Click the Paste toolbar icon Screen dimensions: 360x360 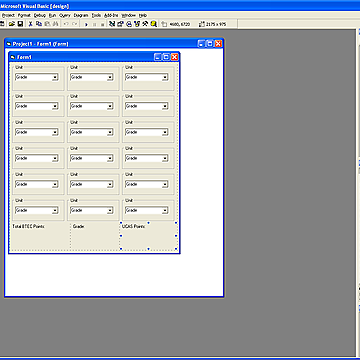click(47, 24)
